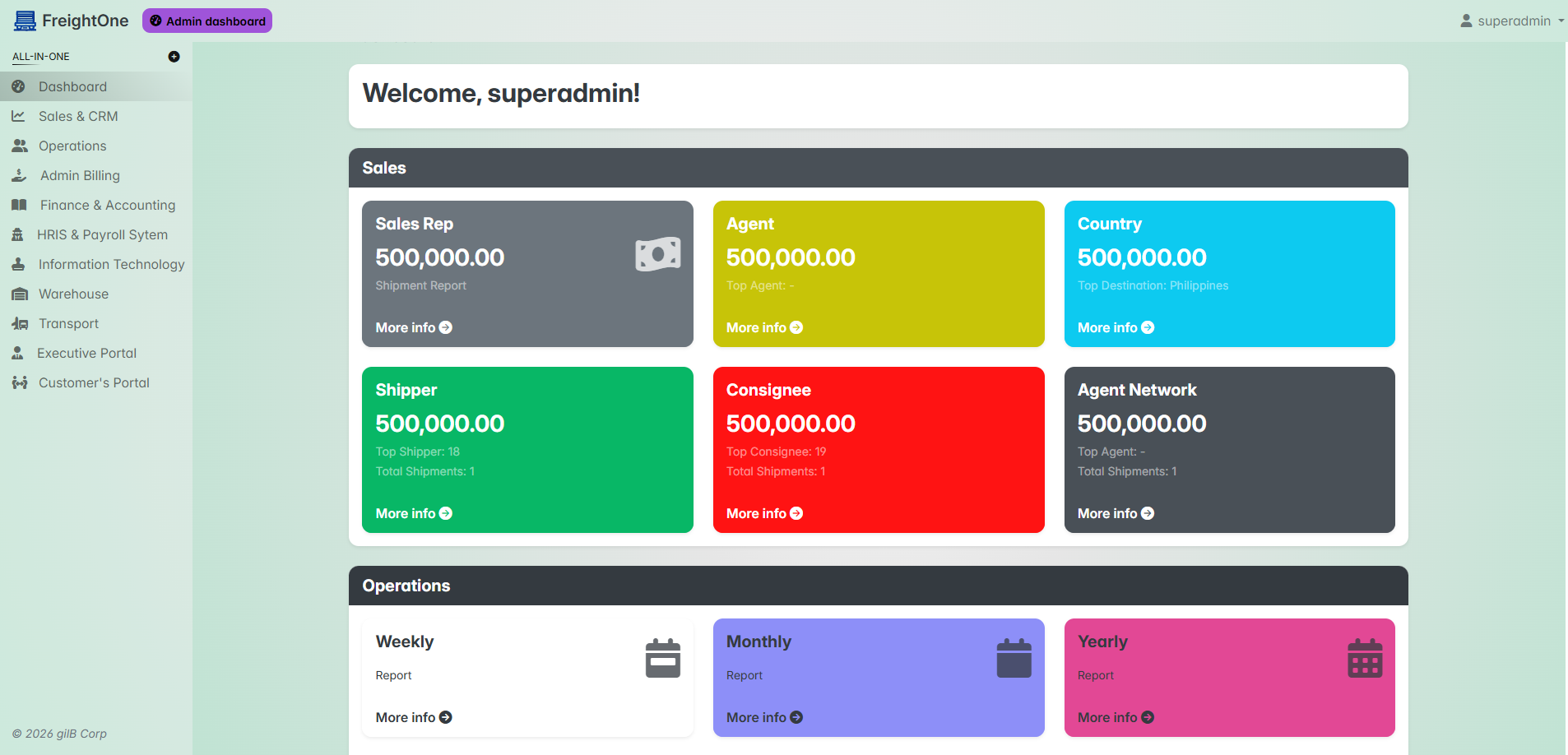Click the Transport truck icon in sidebar
Screen dimensions: 1568x755
(20, 324)
